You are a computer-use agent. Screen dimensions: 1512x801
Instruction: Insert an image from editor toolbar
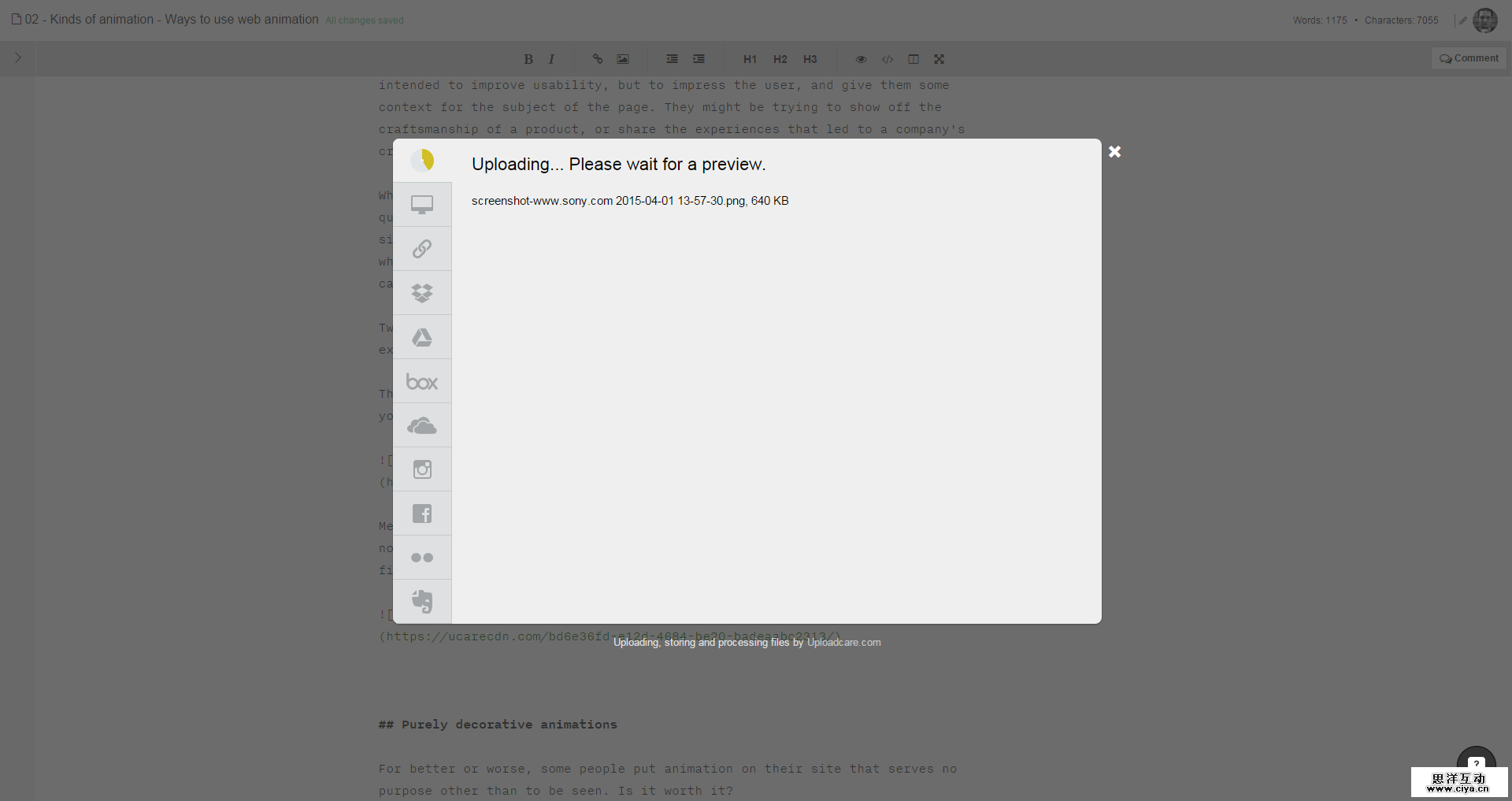tap(623, 59)
